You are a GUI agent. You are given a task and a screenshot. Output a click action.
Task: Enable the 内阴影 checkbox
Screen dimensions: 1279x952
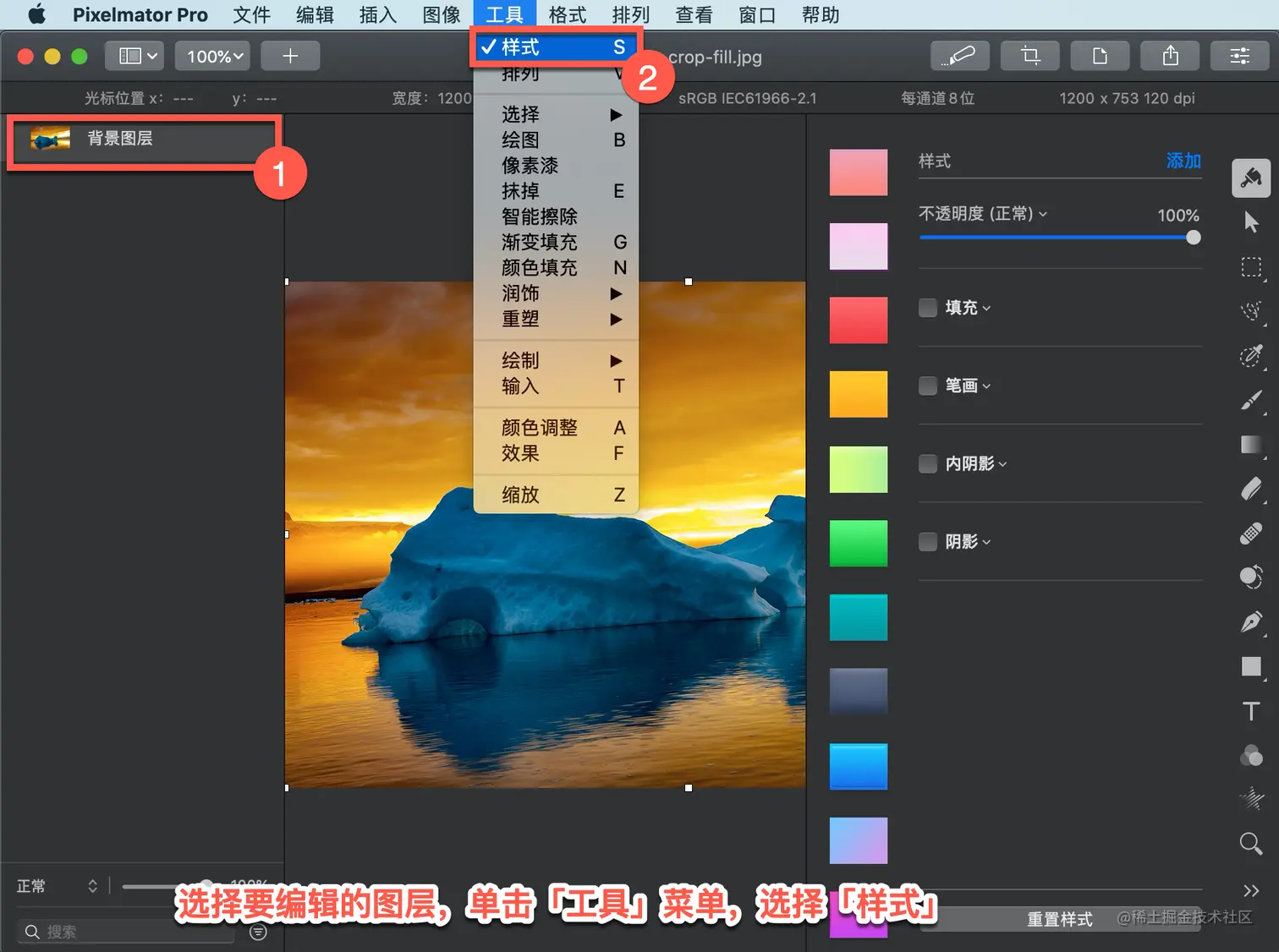point(928,463)
